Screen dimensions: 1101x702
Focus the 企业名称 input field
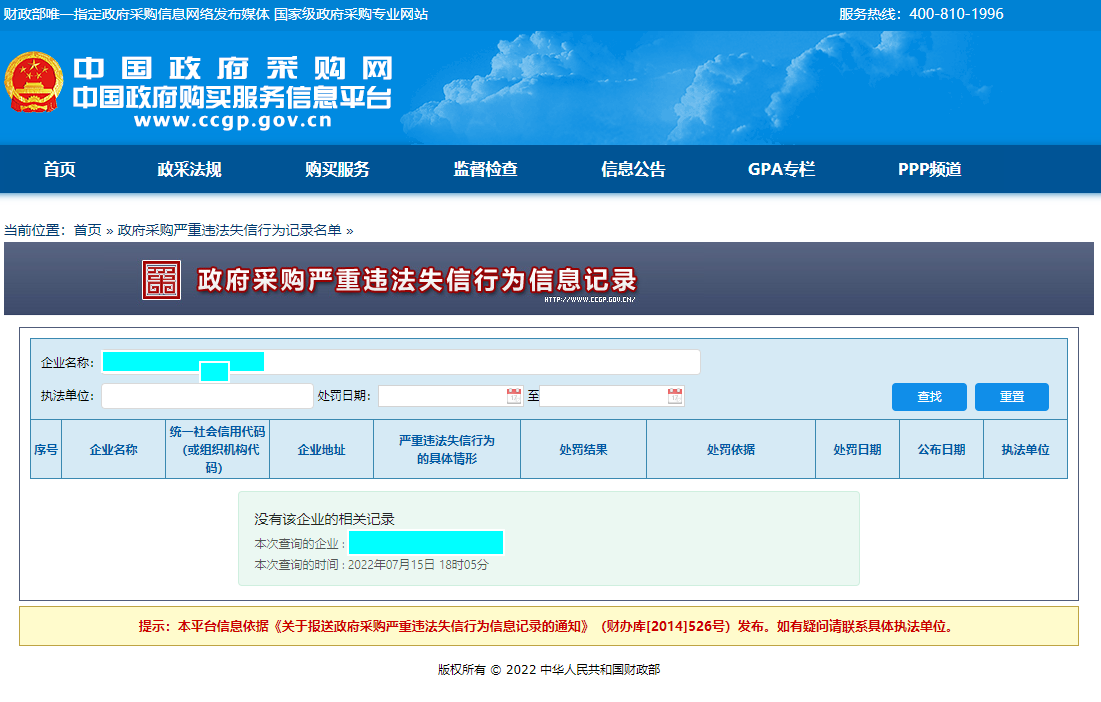pyautogui.click(x=401, y=362)
